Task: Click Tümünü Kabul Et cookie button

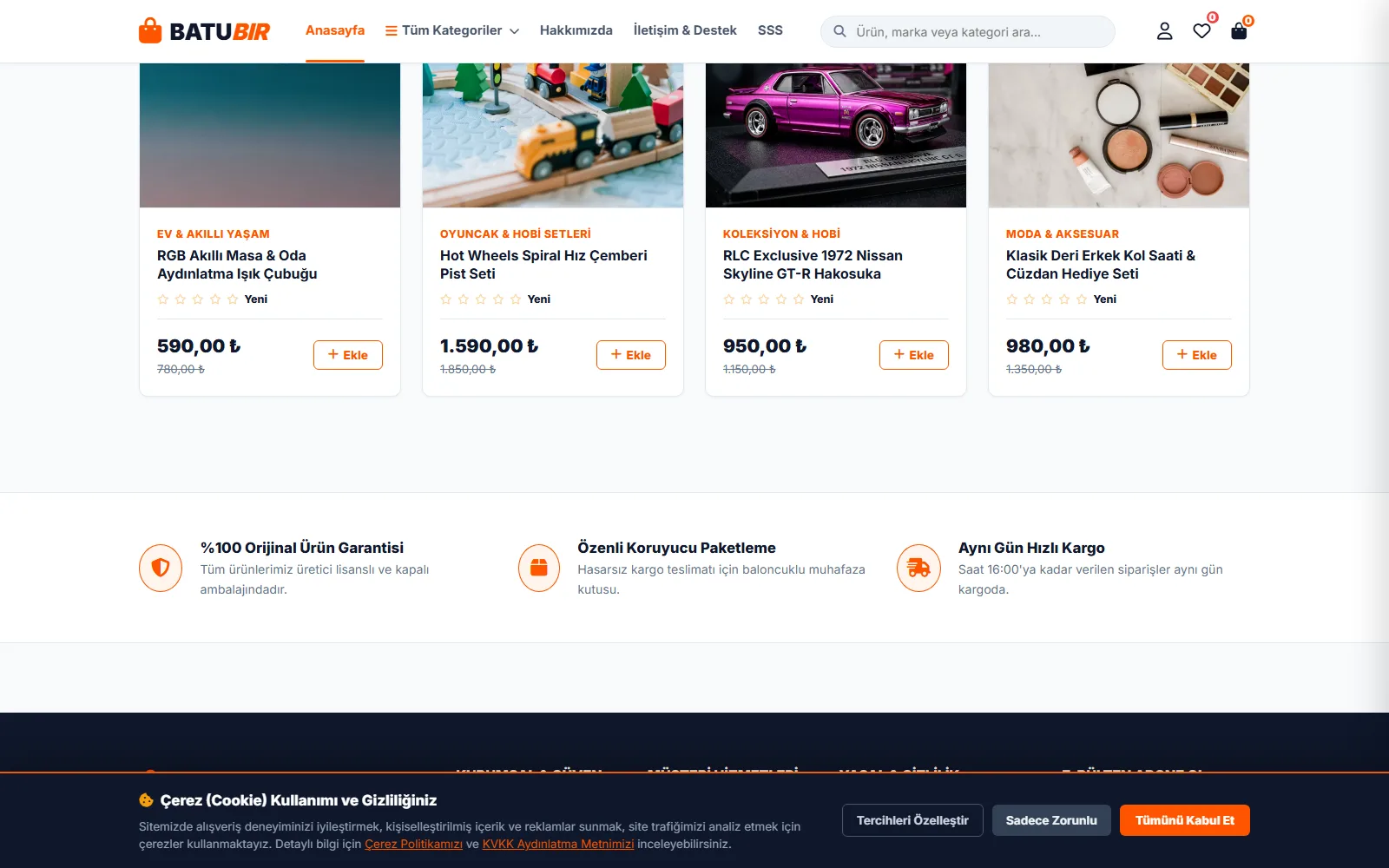Action: (x=1185, y=820)
